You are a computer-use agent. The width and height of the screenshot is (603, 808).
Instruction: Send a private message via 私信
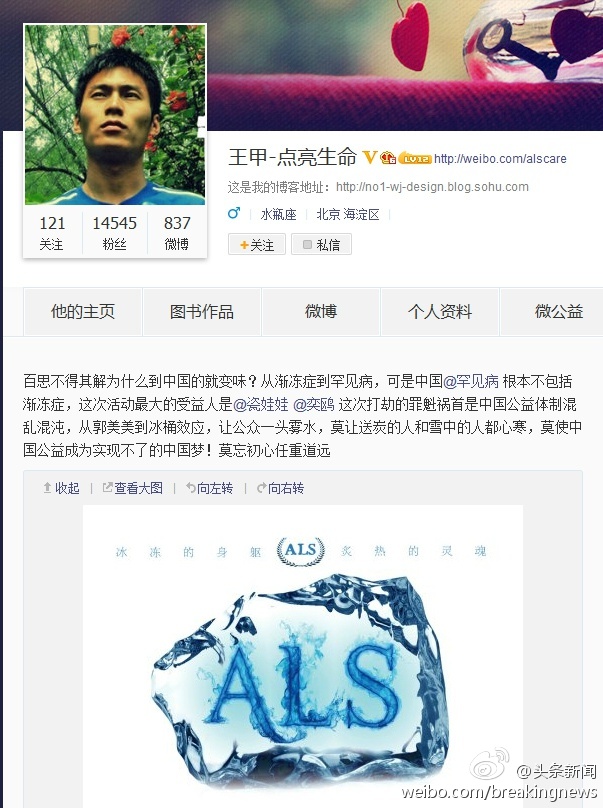322,244
